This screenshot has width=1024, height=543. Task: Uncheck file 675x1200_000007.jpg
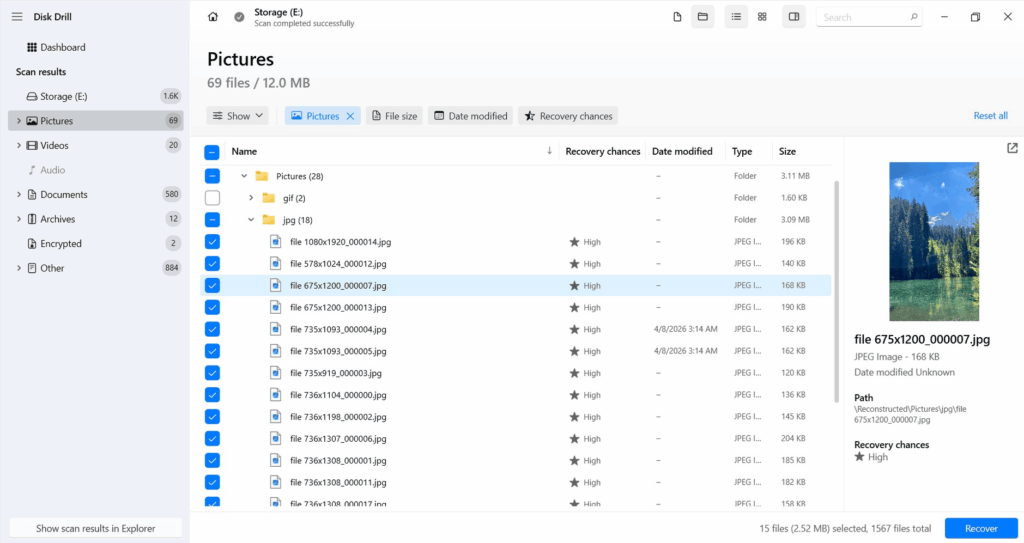click(x=212, y=286)
